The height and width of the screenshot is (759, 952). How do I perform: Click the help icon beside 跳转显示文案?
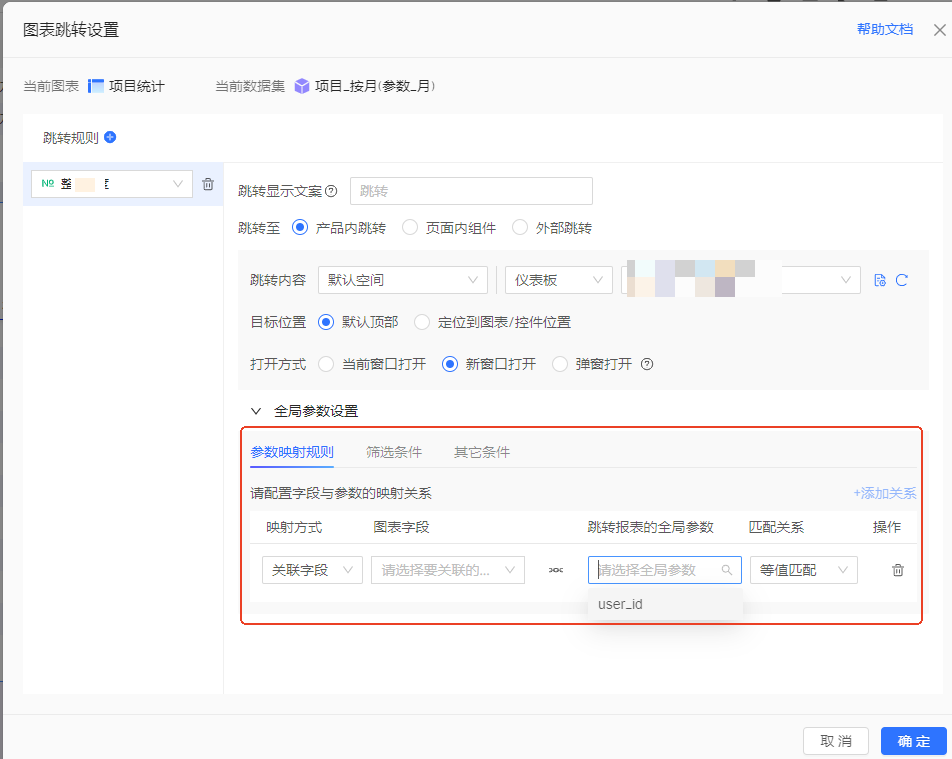(331, 191)
